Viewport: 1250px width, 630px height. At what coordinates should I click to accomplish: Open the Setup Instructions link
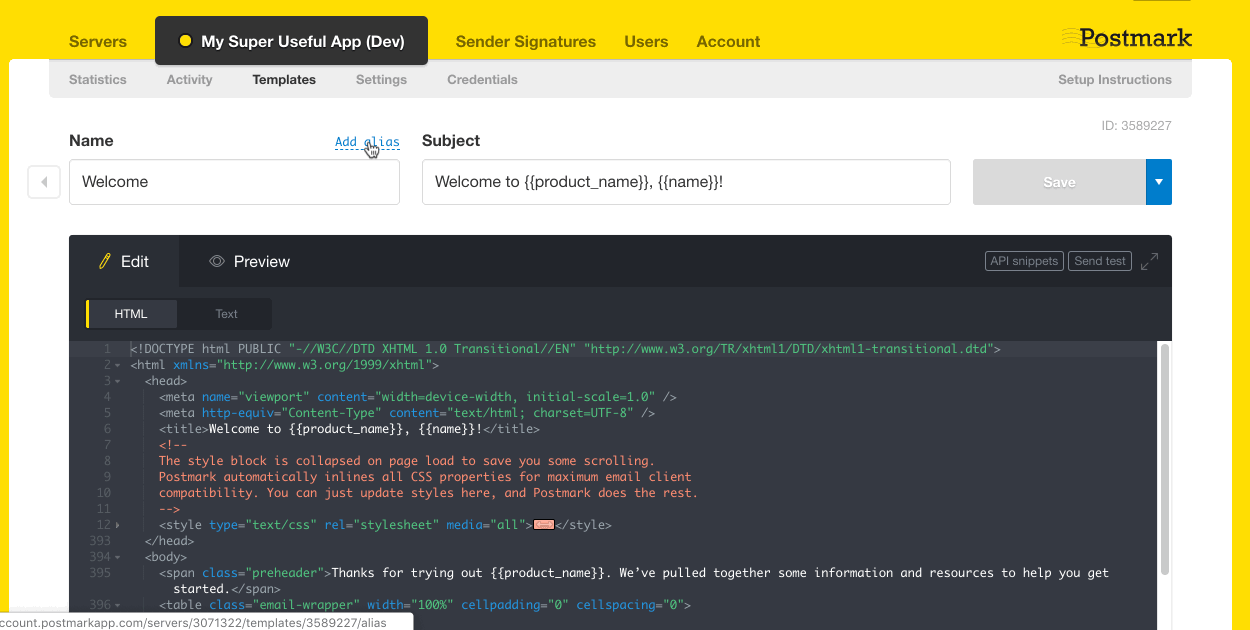tap(1115, 79)
